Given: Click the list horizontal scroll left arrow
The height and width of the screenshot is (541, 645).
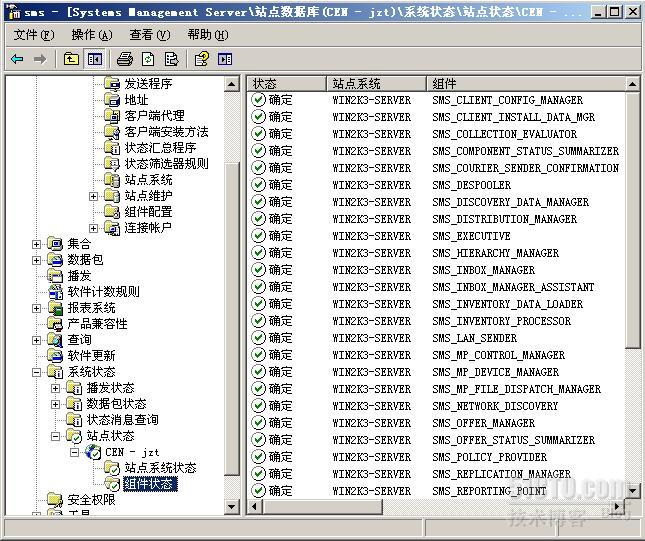Looking at the screenshot, I should coord(254,506).
